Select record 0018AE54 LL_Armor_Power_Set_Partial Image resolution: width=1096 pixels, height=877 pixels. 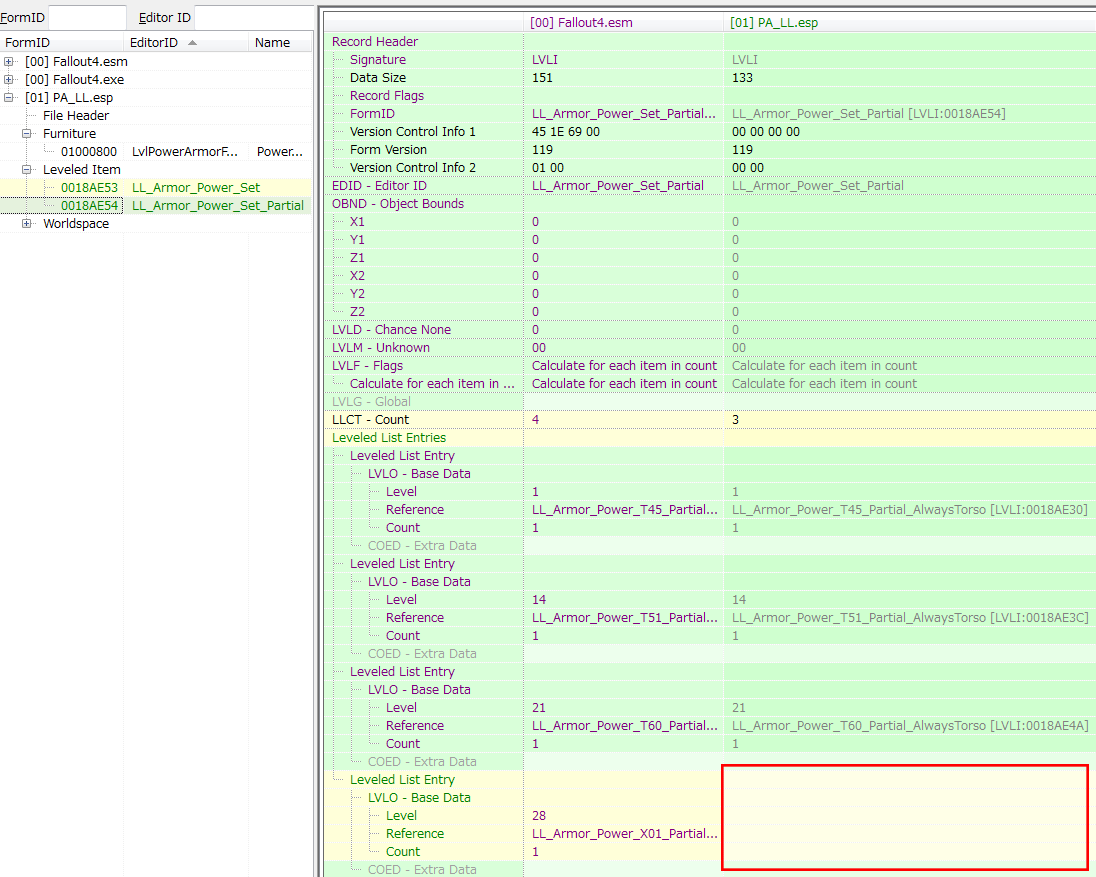pyautogui.click(x=156, y=205)
